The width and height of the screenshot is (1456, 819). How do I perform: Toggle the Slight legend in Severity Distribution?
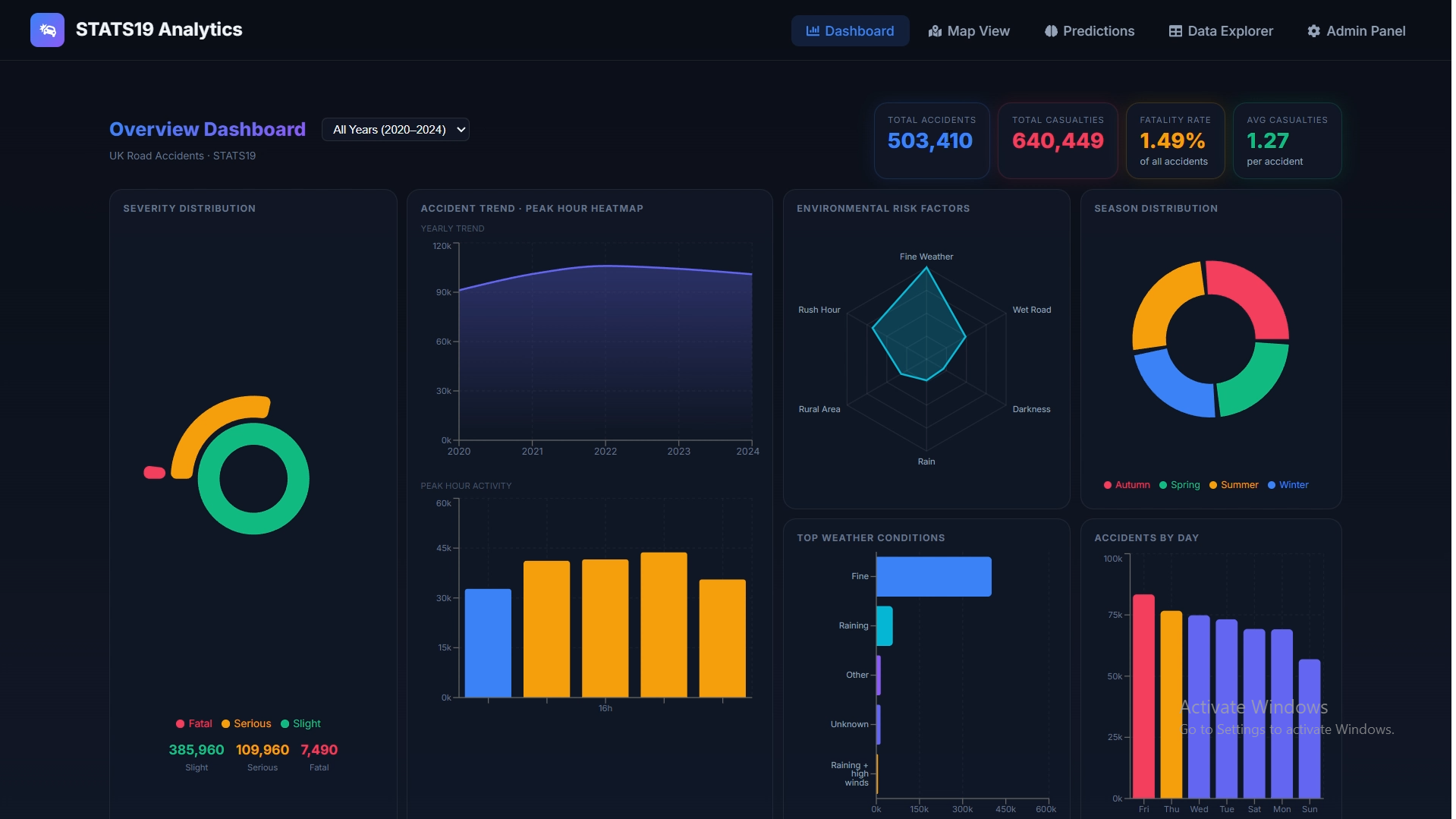pyautogui.click(x=300, y=723)
